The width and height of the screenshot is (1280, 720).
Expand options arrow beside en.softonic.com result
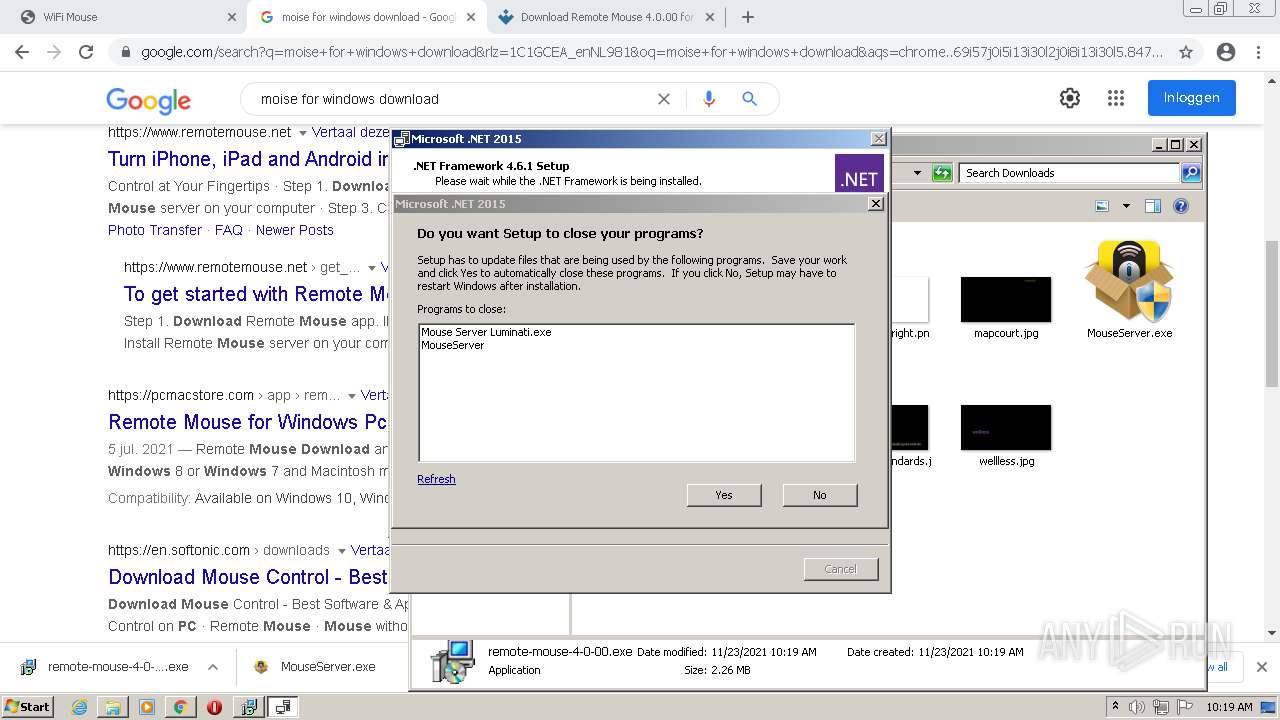341,551
